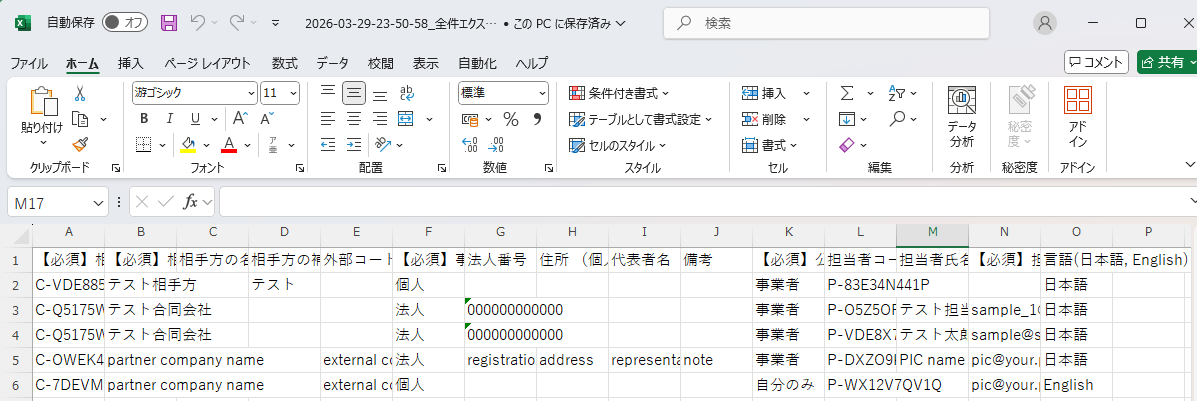Click the AutoSum sigma icon
Screen dimensions: 1197x401
(x=847, y=93)
